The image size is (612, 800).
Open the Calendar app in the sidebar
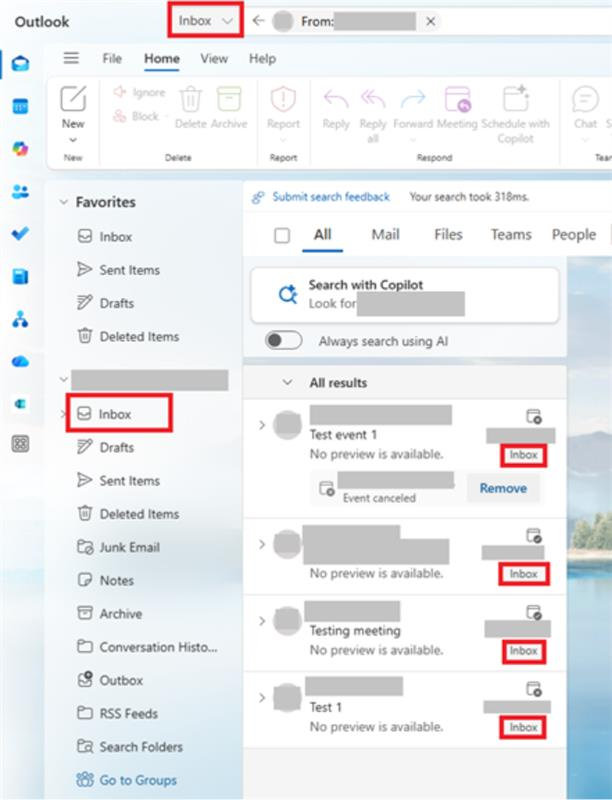[20, 107]
